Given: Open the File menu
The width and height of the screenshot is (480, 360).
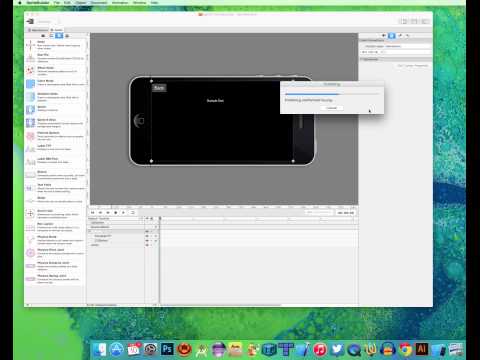Looking at the screenshot, I should 57,2.
